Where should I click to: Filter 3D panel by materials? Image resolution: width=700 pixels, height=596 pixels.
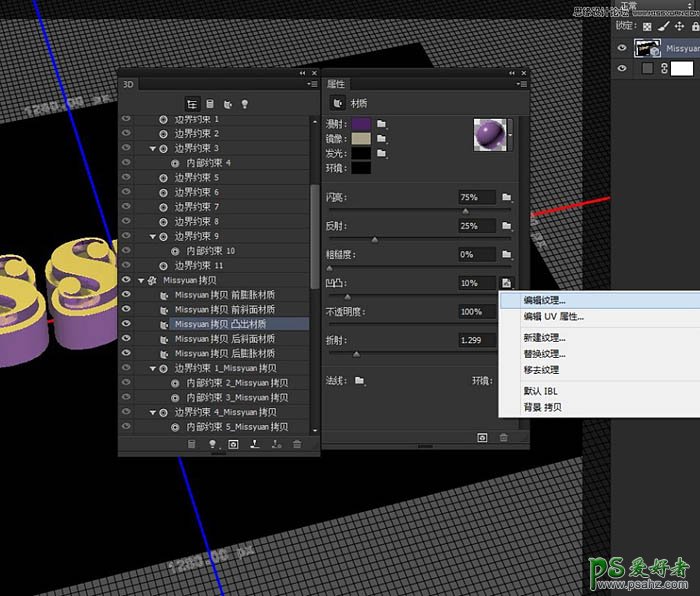tap(228, 103)
